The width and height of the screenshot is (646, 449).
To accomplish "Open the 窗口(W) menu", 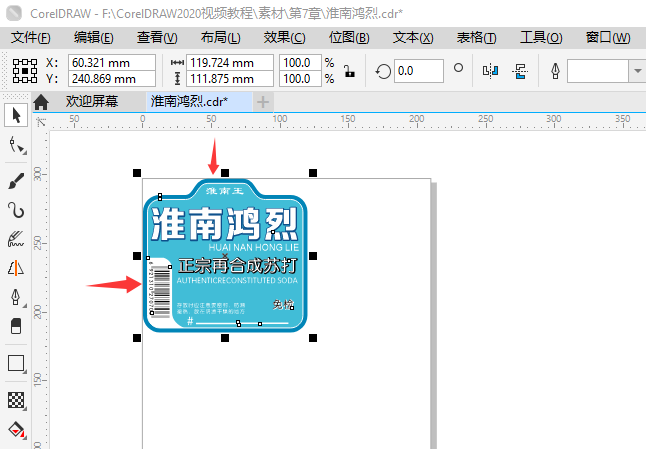I will (x=608, y=37).
